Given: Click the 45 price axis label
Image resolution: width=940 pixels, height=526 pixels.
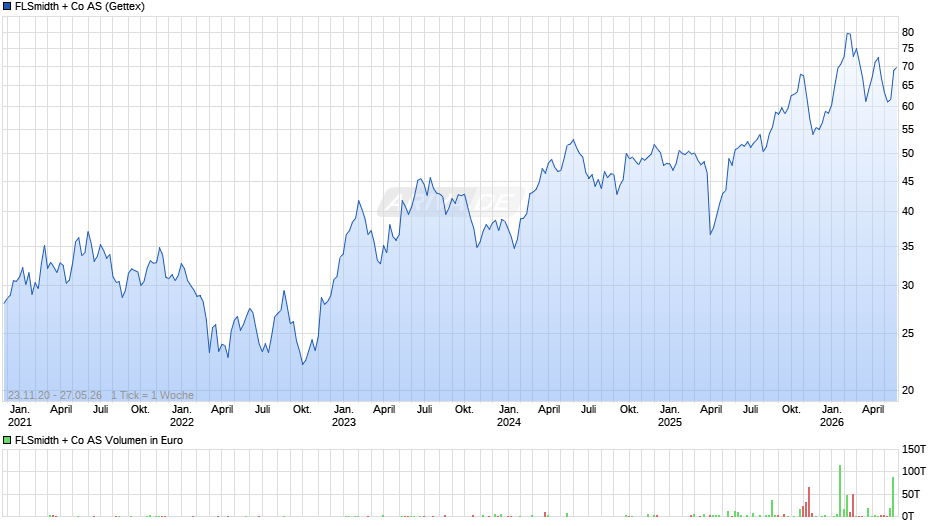Looking at the screenshot, I should click(908, 181).
